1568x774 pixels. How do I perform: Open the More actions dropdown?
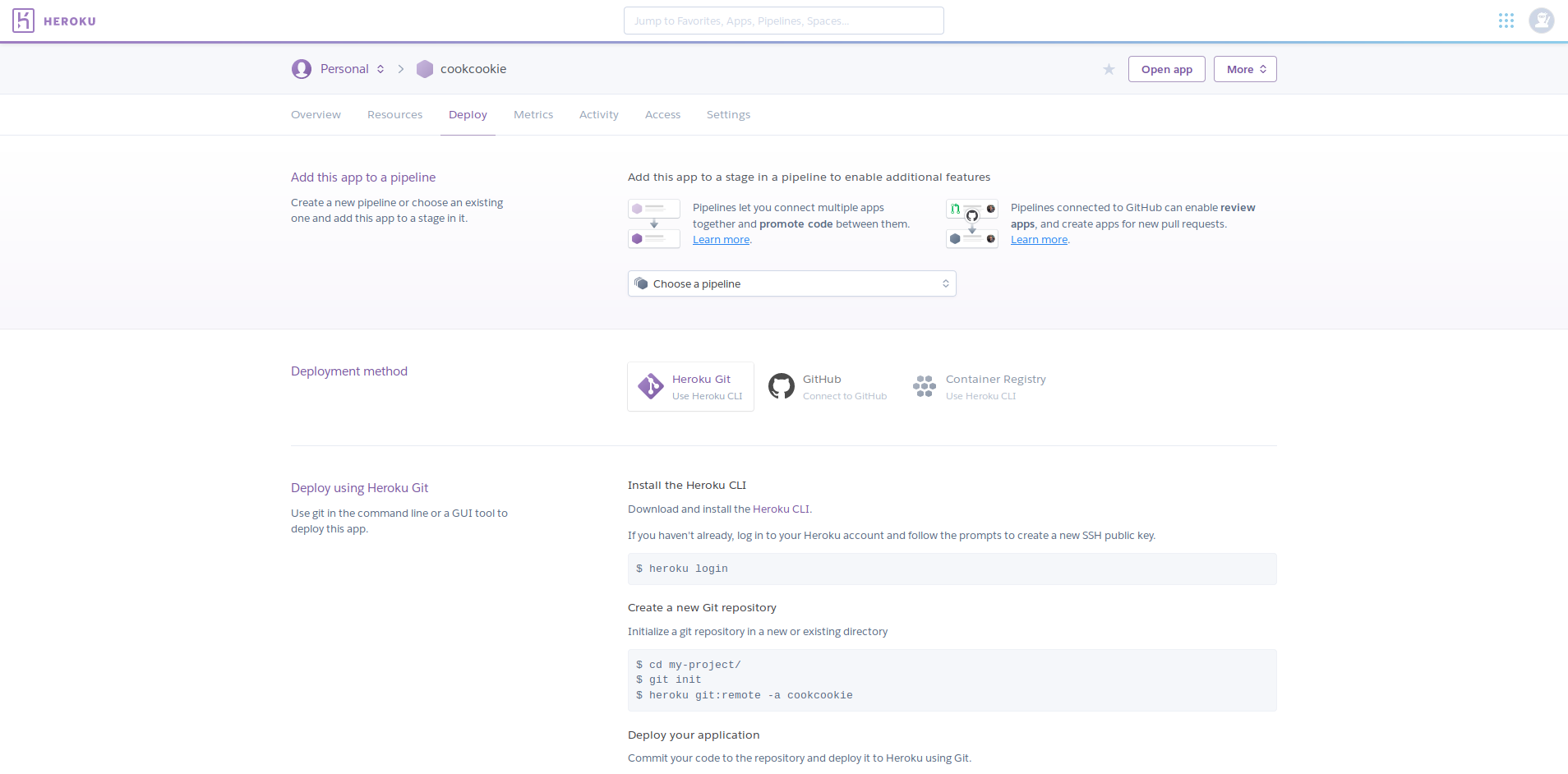click(1245, 69)
